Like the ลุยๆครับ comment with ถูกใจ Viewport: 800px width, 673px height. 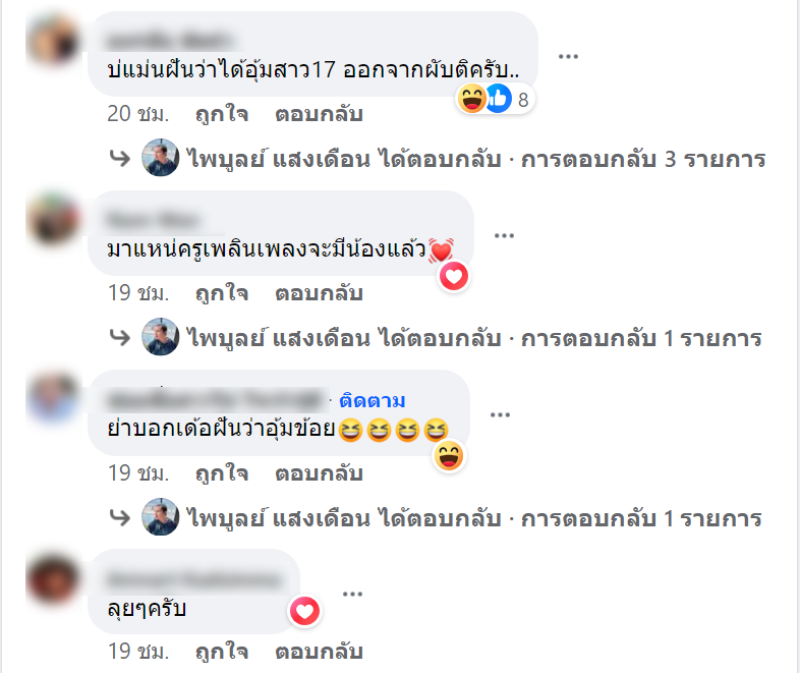click(222, 652)
